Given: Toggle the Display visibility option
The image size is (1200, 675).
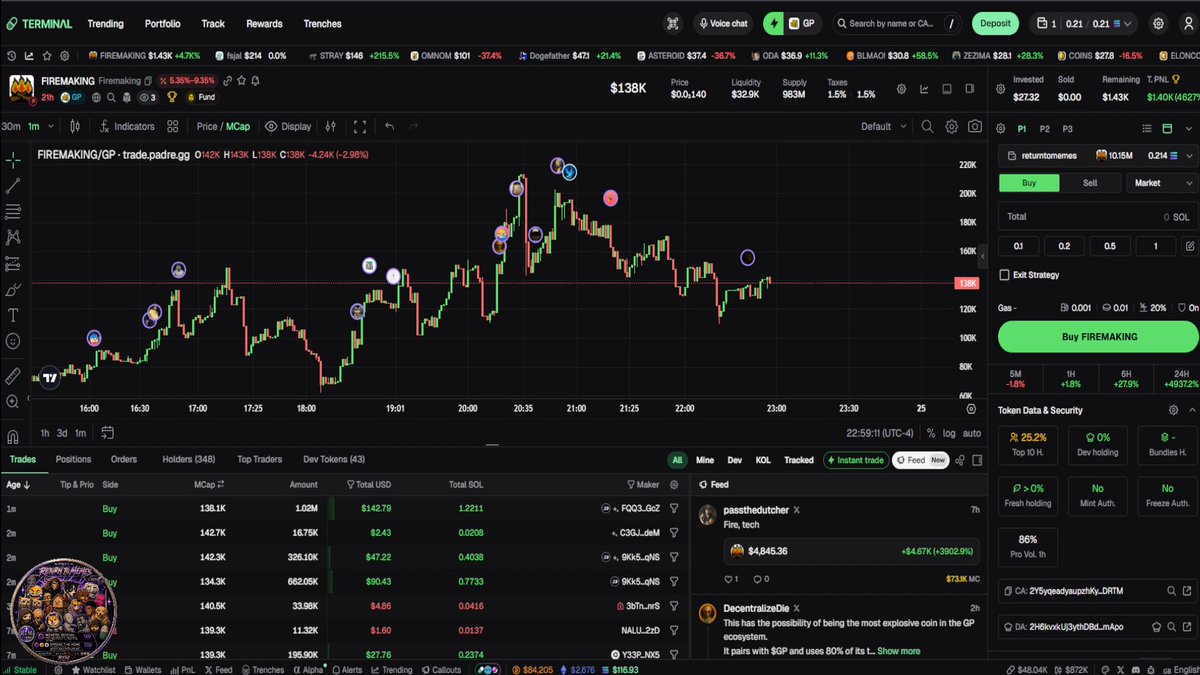Looking at the screenshot, I should 288,127.
